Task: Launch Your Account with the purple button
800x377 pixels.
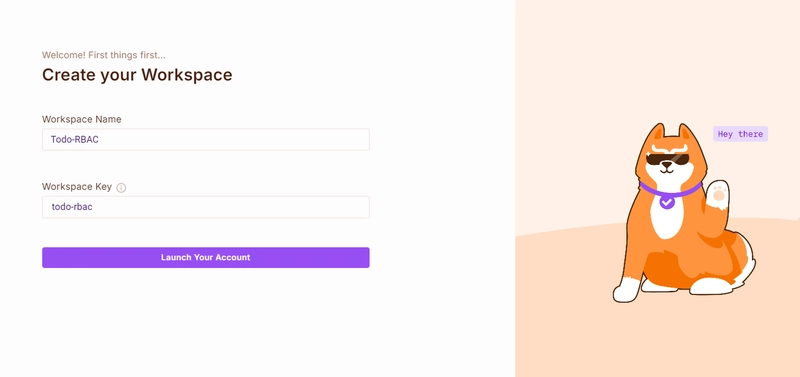Action: coord(206,258)
